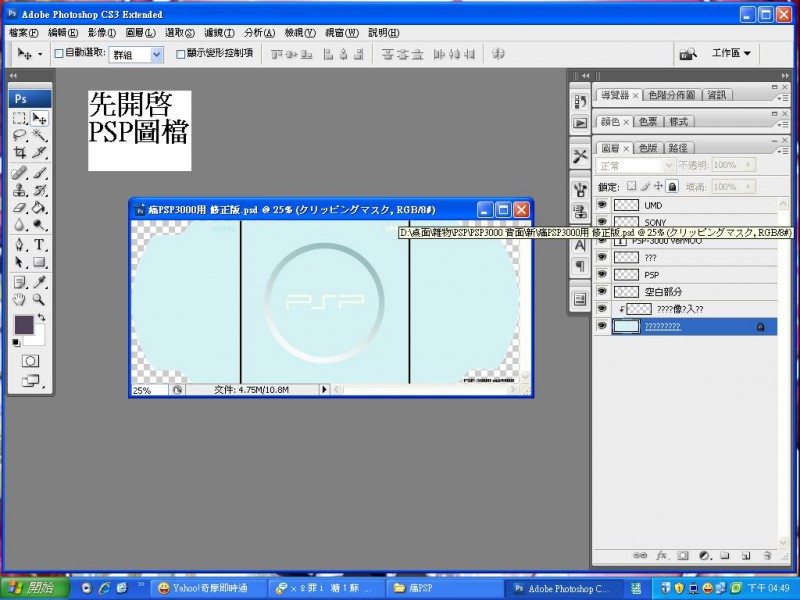The height and width of the screenshot is (600, 800).
Task: Choose the Healing Brush tool
Action: coord(19,173)
